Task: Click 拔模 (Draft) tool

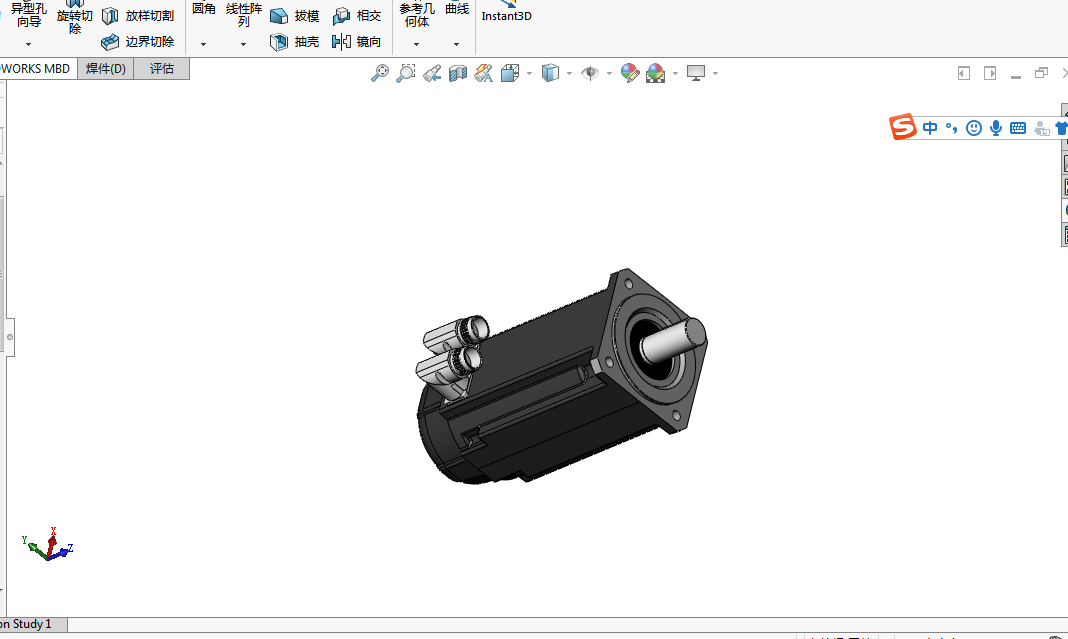Action: coord(294,16)
